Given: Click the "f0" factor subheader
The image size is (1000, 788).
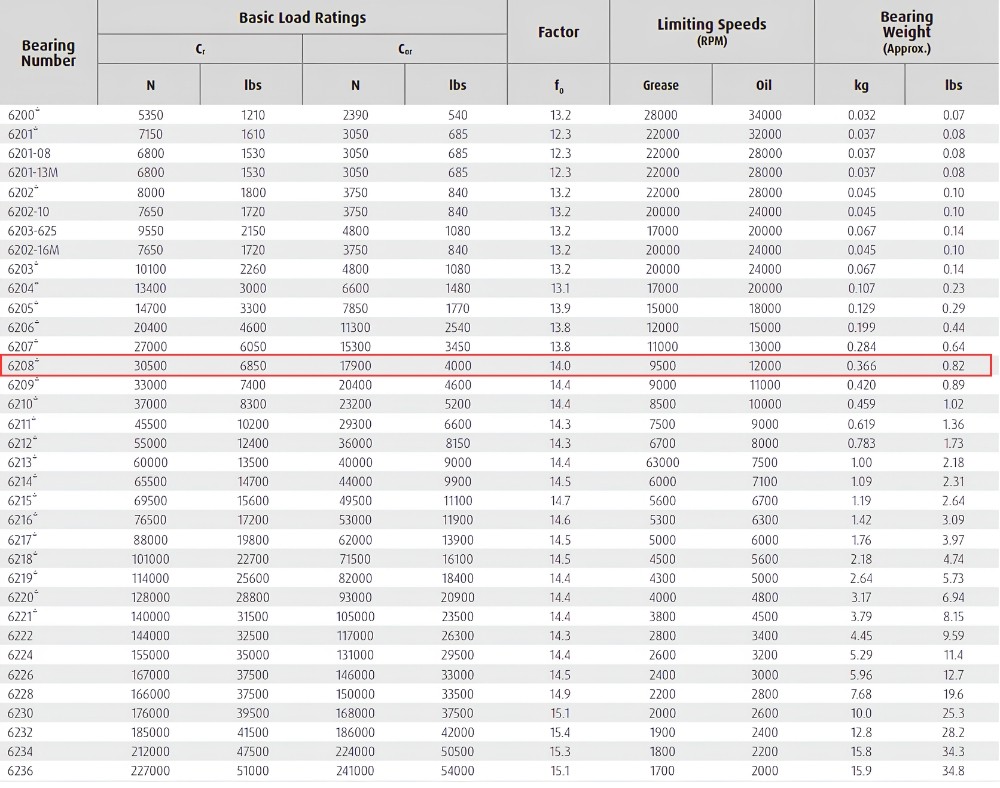Looking at the screenshot, I should tap(558, 85).
